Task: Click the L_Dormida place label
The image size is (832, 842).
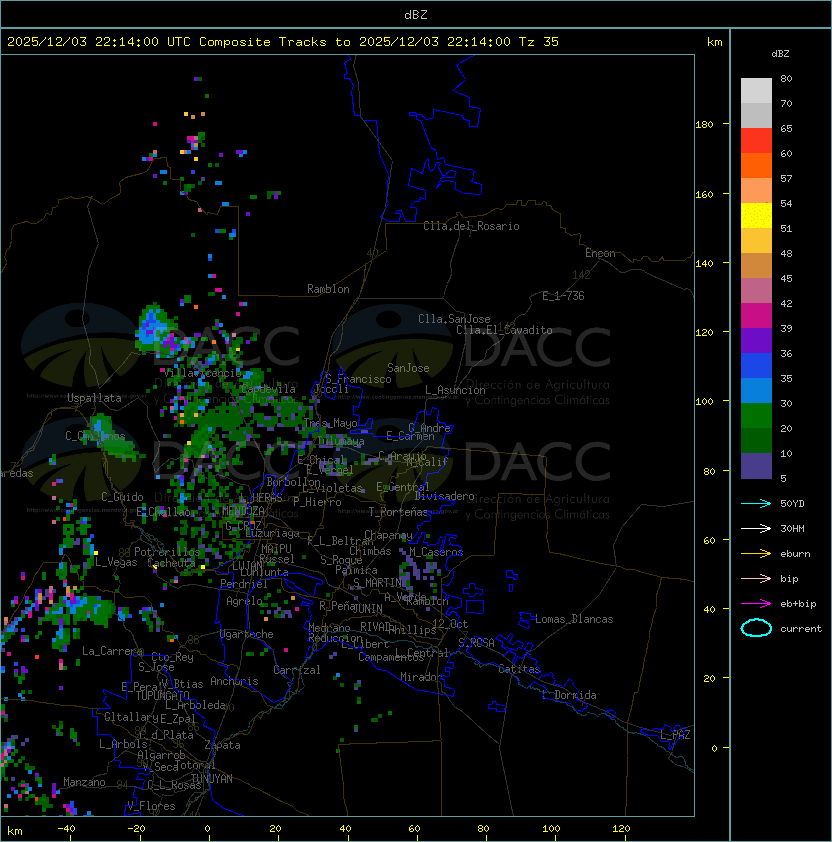Action: pyautogui.click(x=569, y=695)
